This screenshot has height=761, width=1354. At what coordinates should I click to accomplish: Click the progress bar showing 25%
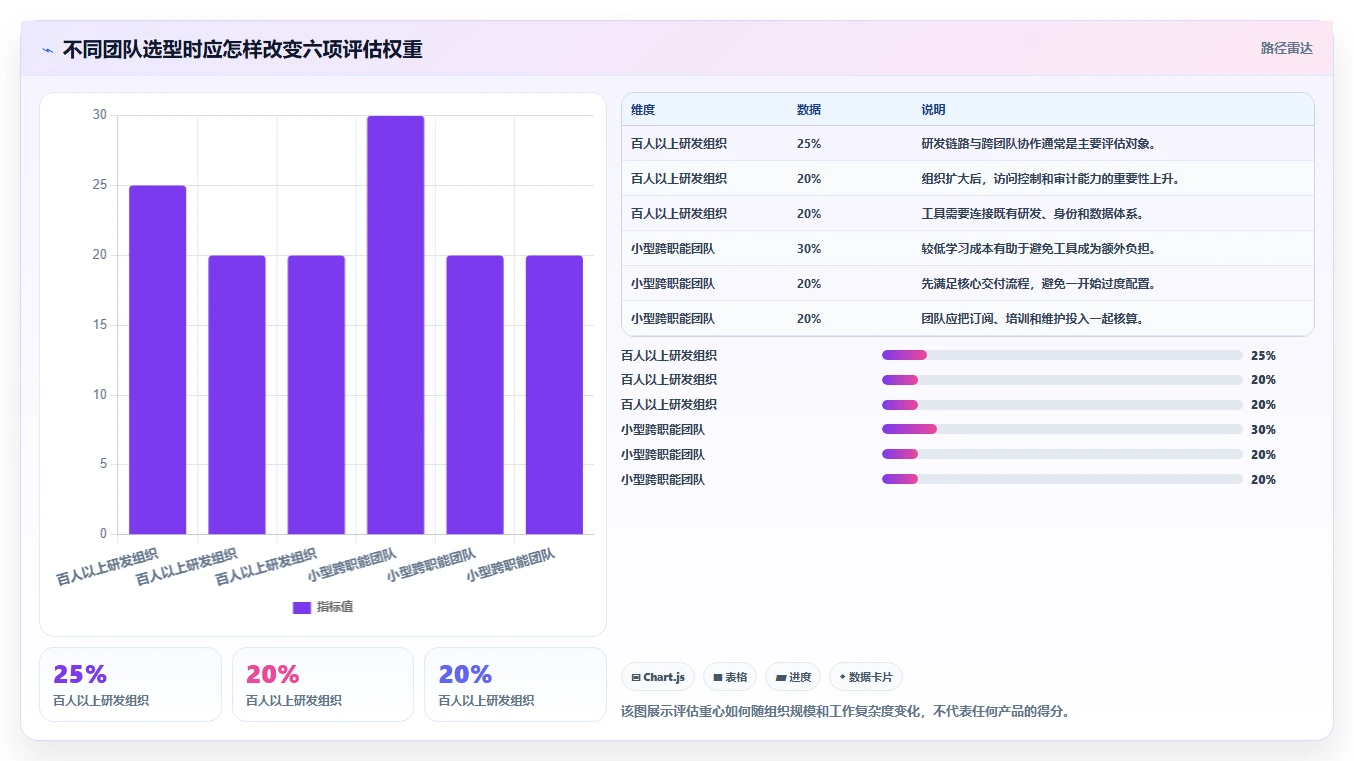tap(1062, 355)
